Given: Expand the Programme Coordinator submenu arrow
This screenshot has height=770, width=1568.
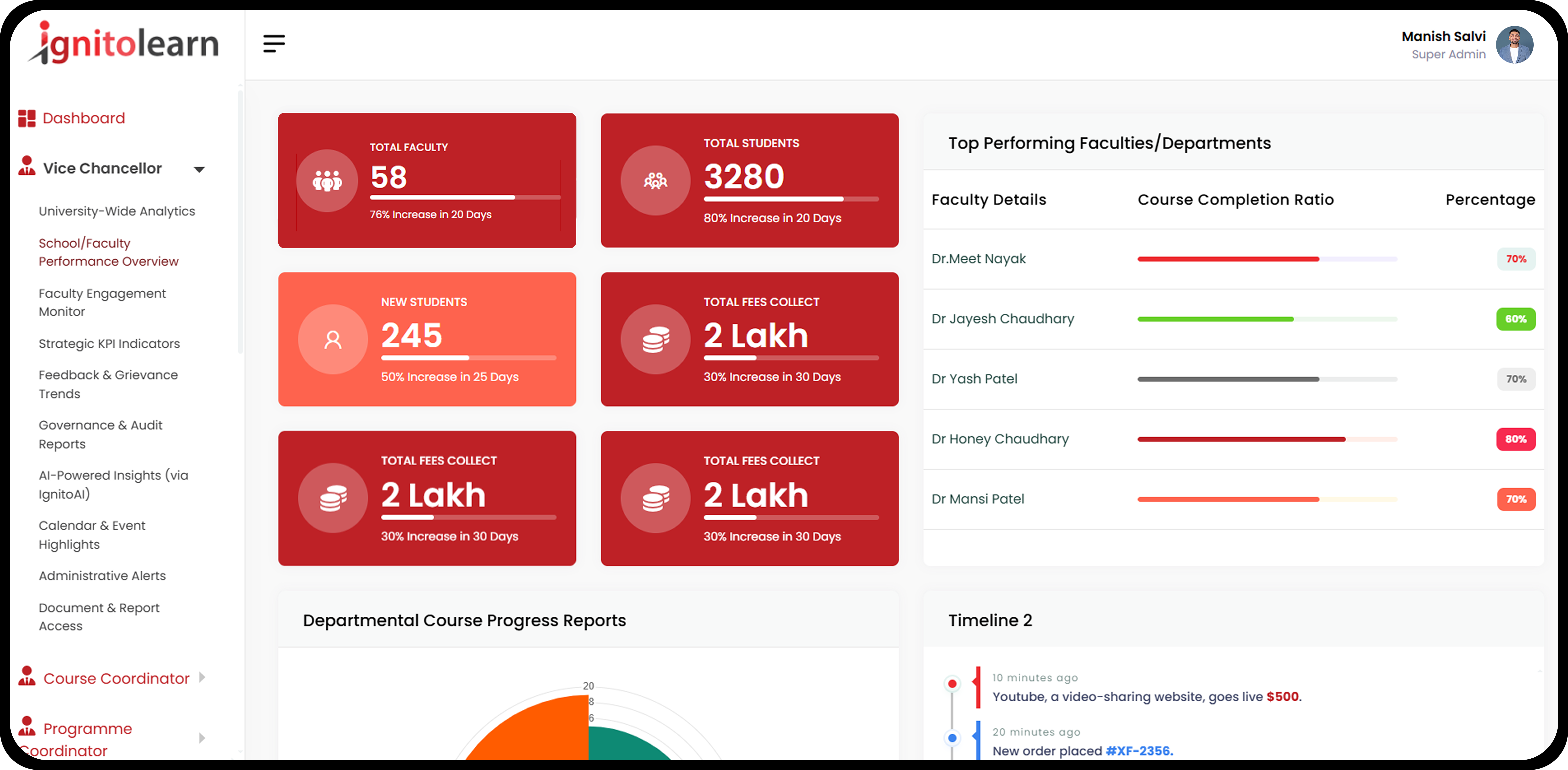Looking at the screenshot, I should (202, 738).
